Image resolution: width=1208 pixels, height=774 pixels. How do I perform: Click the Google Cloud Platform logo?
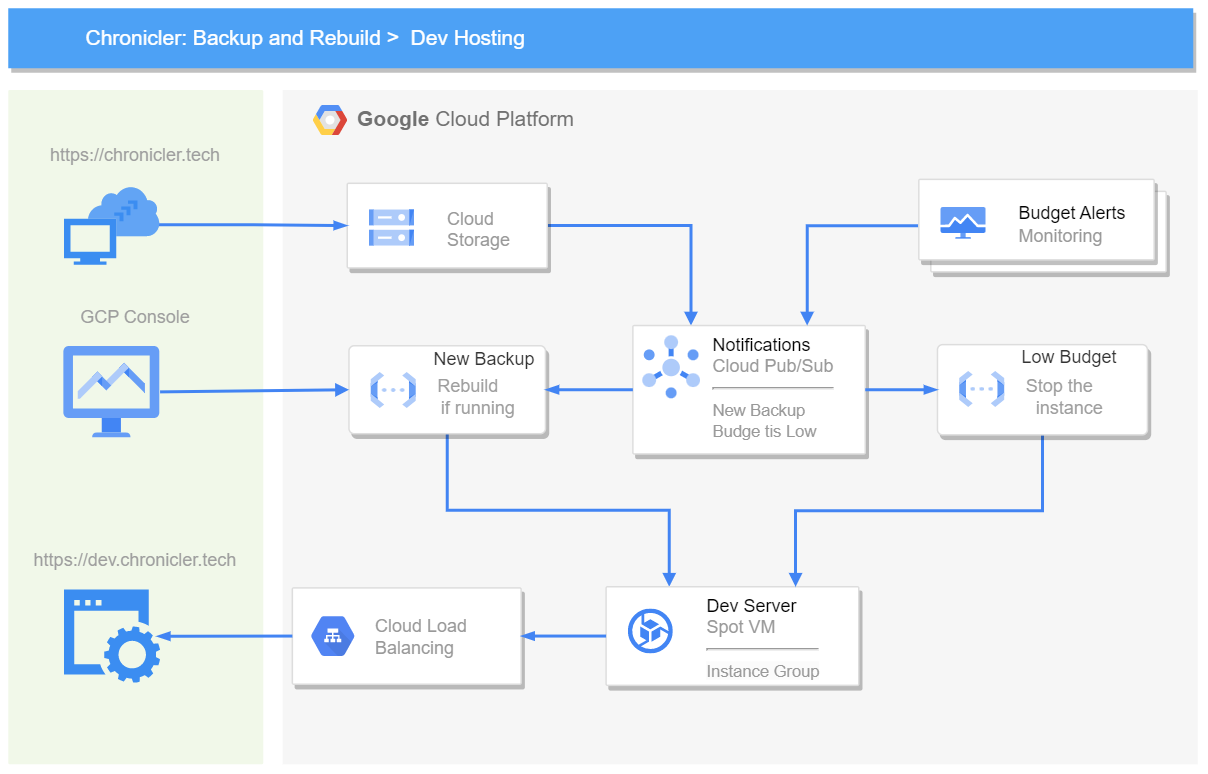coord(330,120)
